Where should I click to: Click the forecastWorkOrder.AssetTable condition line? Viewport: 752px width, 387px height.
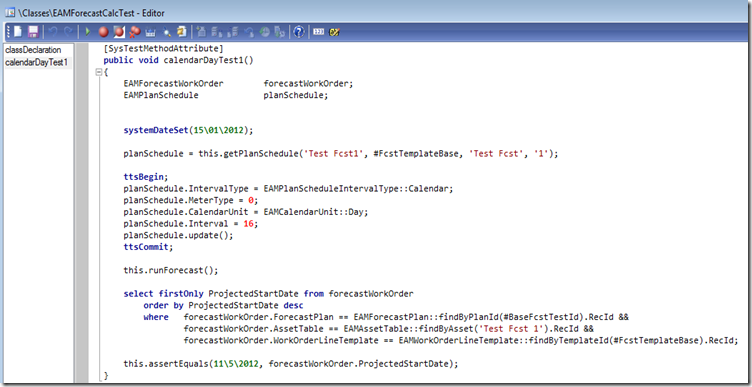click(389, 328)
